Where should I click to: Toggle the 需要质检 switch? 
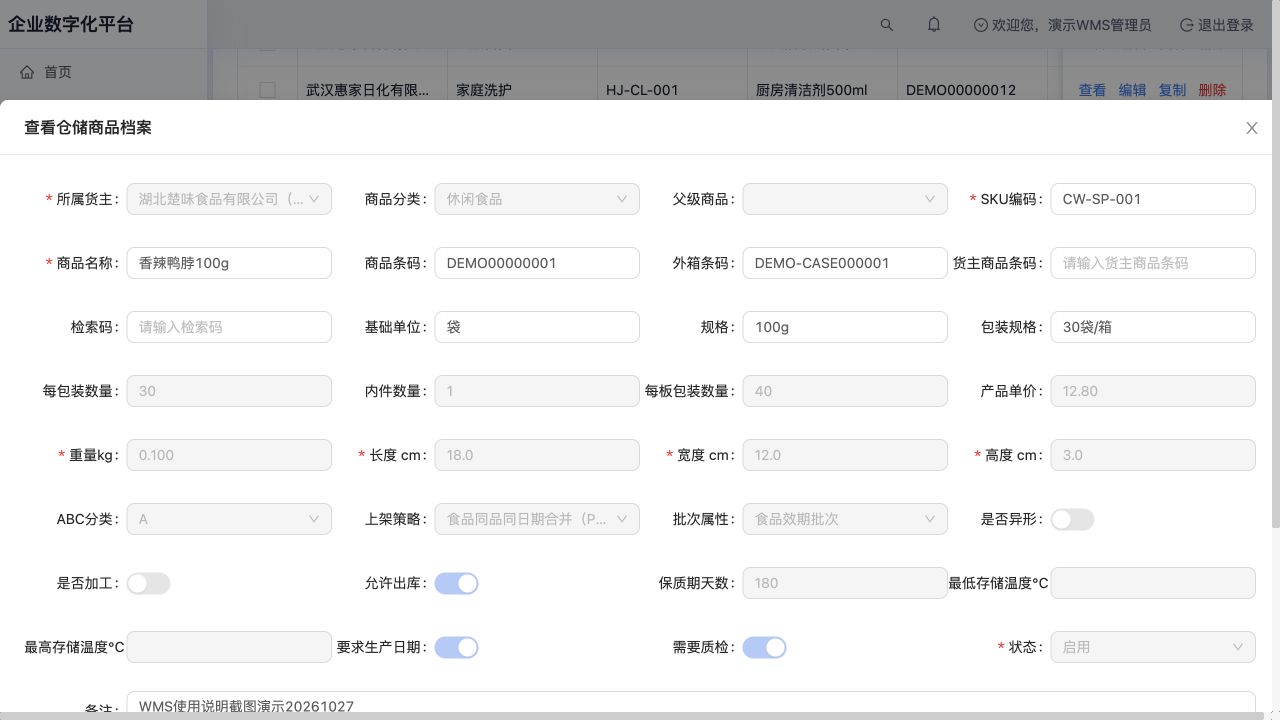[x=764, y=647]
